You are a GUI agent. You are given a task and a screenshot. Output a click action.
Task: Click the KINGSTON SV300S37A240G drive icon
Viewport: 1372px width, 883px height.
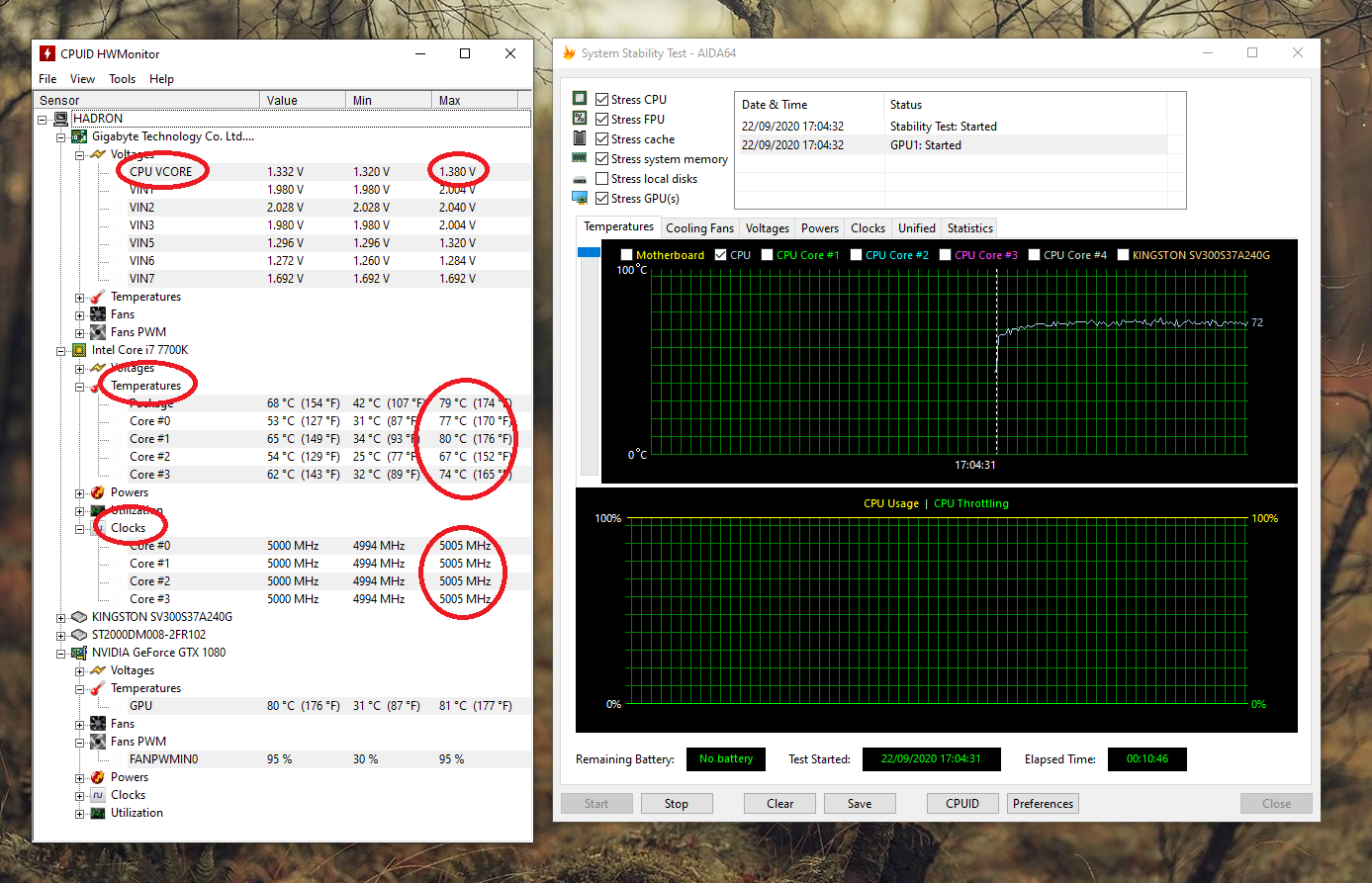point(79,617)
